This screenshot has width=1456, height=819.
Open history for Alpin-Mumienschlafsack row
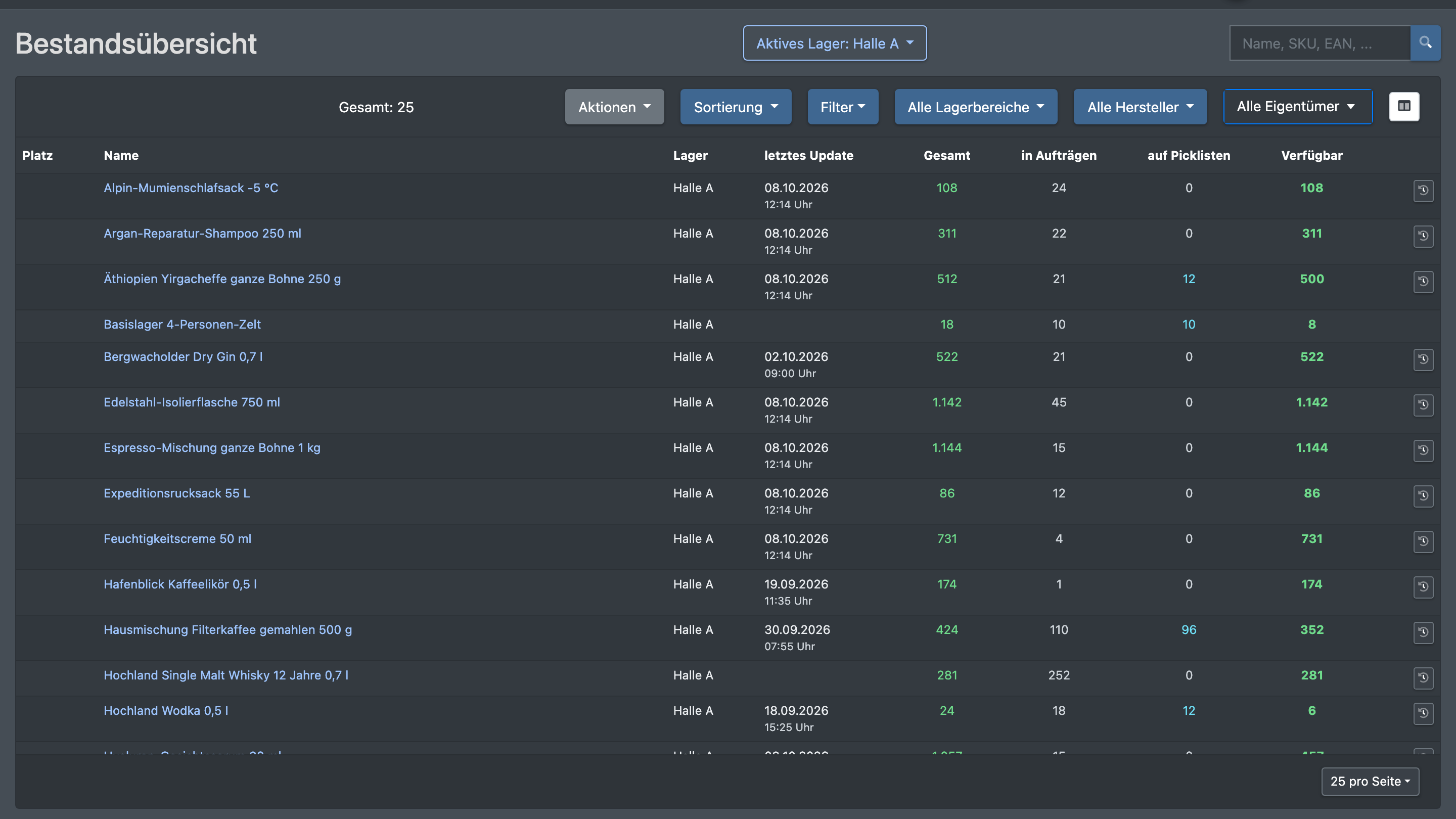tap(1423, 191)
